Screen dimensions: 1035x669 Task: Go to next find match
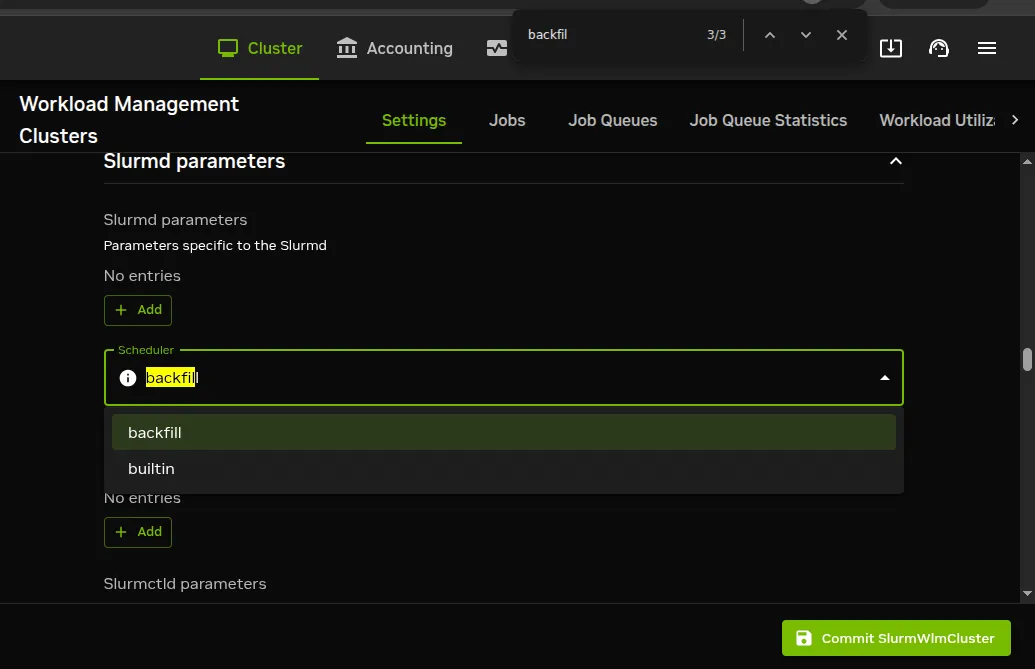[x=805, y=35]
